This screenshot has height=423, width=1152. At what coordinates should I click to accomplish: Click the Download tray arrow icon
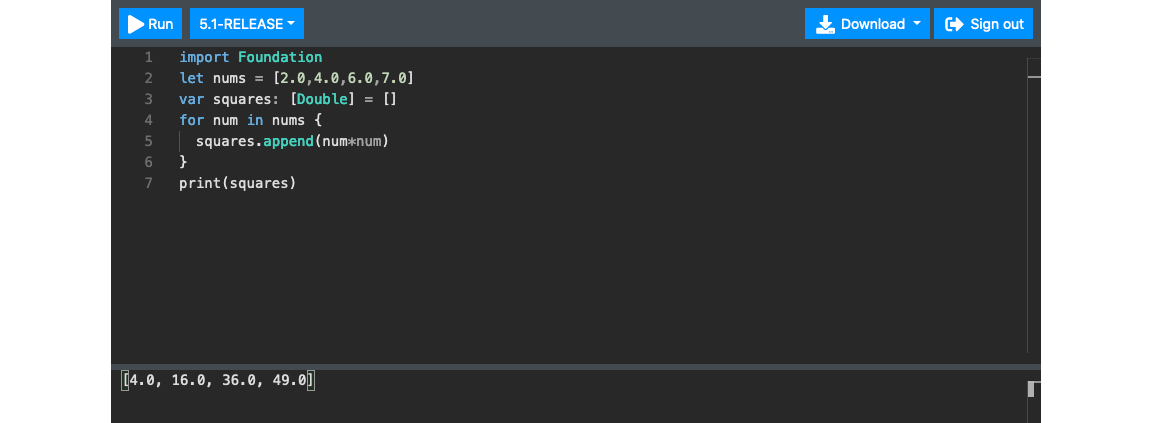(825, 24)
